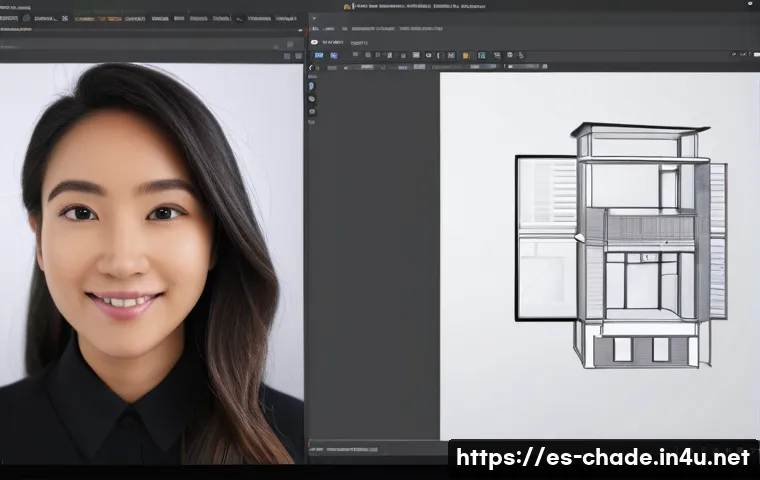Click the crossed-square icon in left menu bar
Image resolution: width=760 pixels, height=480 pixels.
tap(65, 18)
